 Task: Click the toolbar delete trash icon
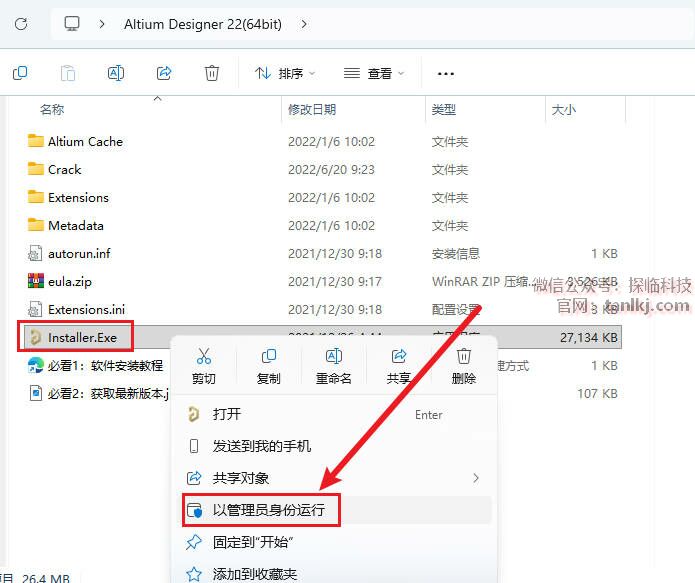(211, 73)
